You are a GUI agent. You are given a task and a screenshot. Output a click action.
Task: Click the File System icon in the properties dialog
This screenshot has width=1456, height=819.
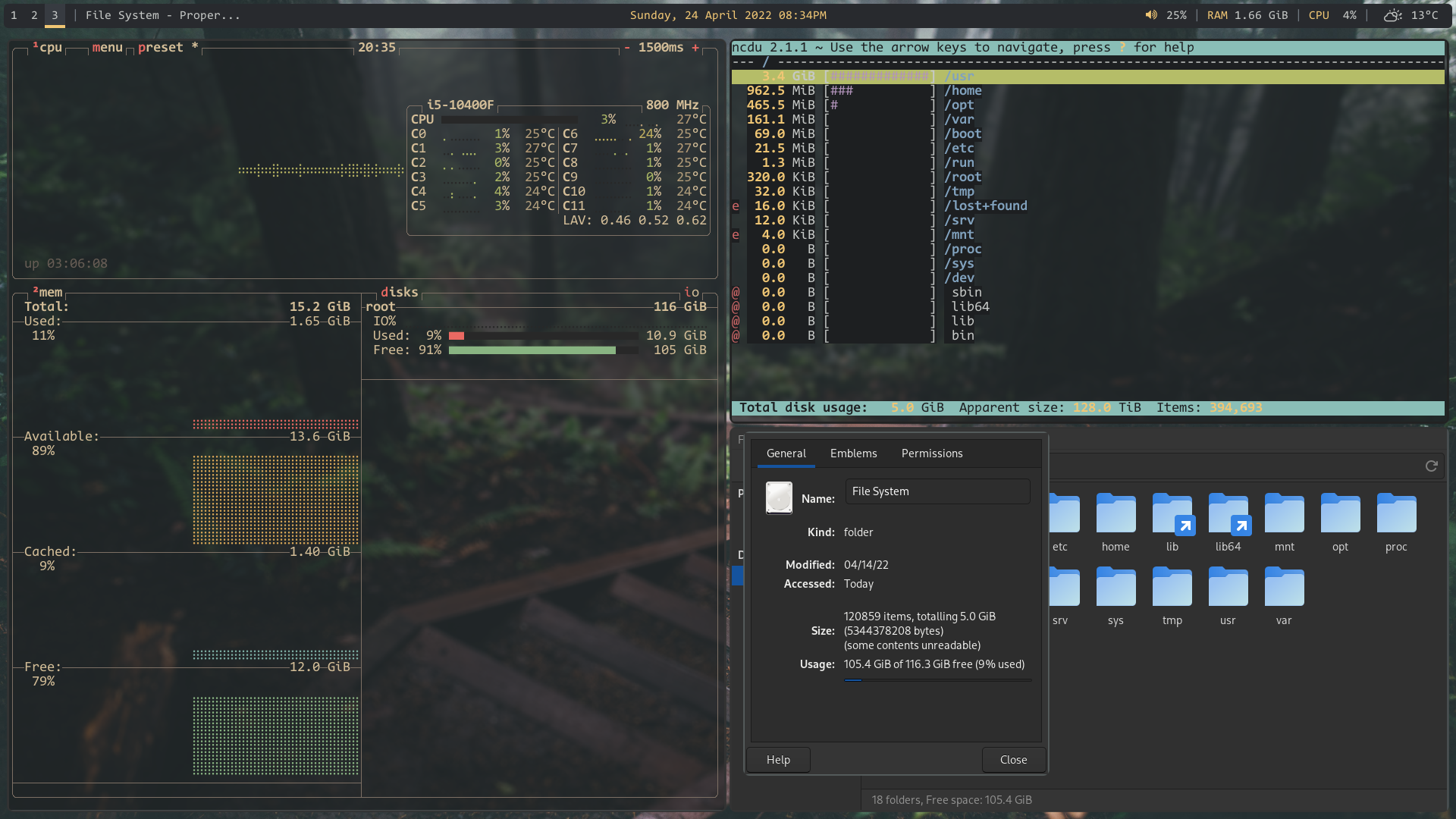click(x=779, y=498)
